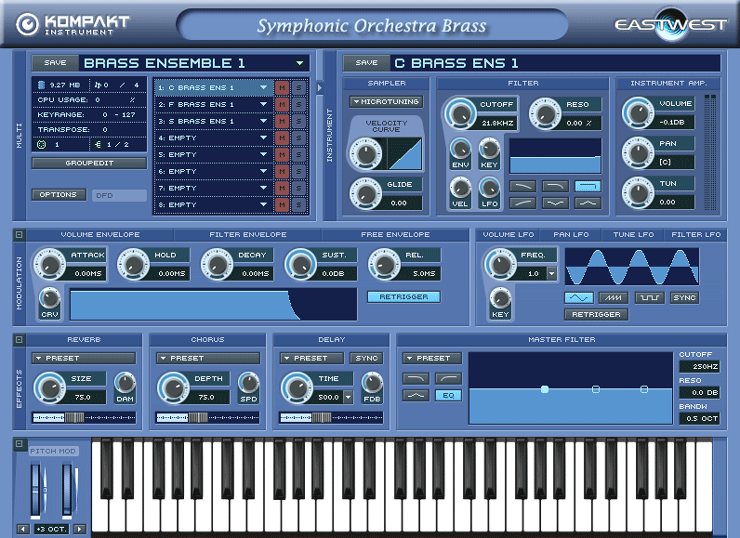
Task: Click the instrument Tune knob
Action: (638, 193)
